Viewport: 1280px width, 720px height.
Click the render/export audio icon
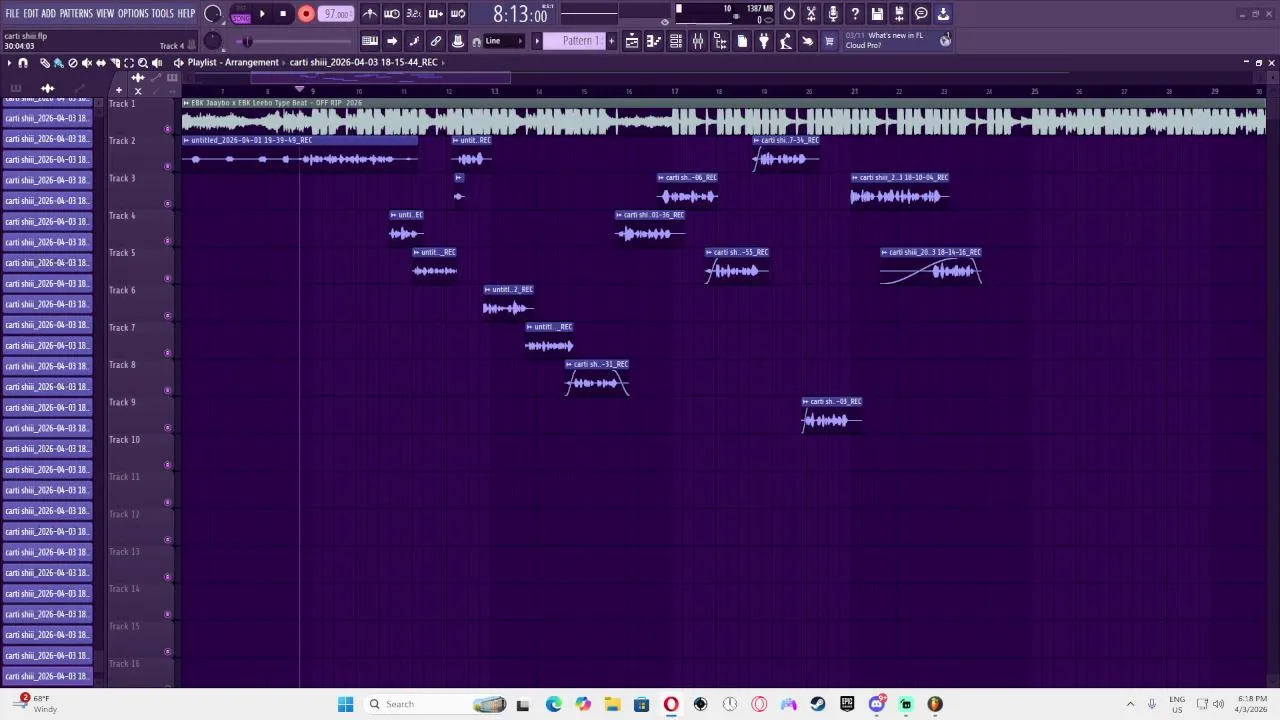pyautogui.click(x=899, y=14)
